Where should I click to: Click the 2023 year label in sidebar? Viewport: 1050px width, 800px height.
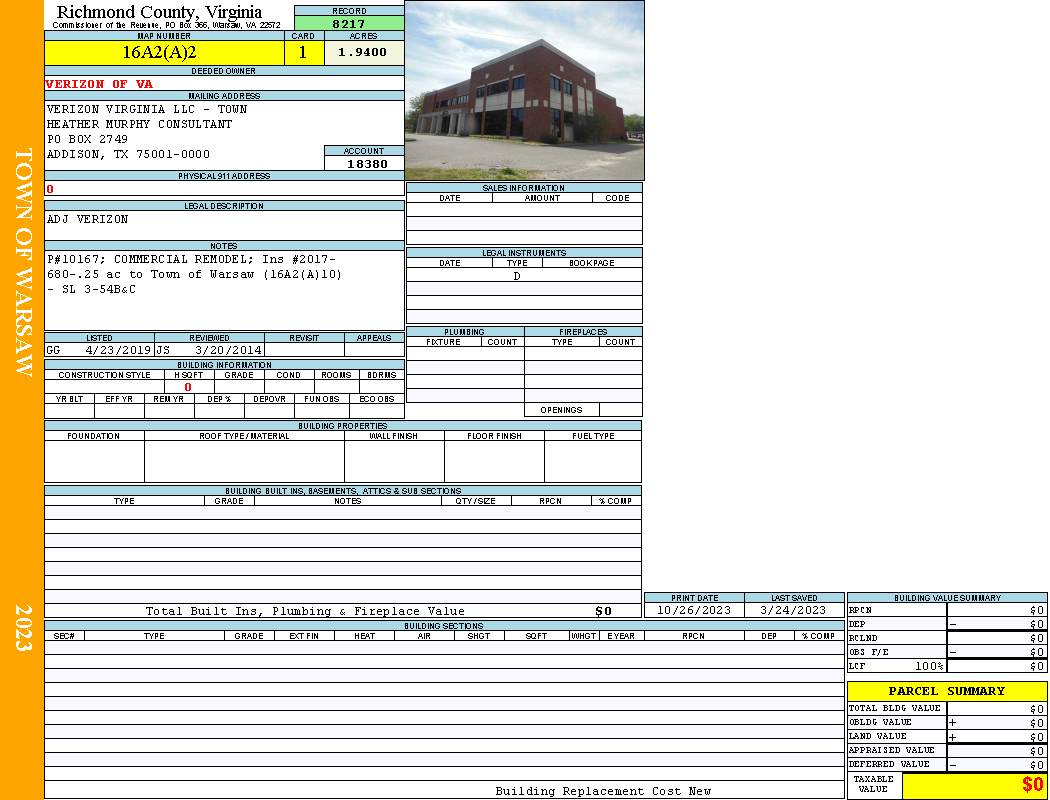click(23, 627)
